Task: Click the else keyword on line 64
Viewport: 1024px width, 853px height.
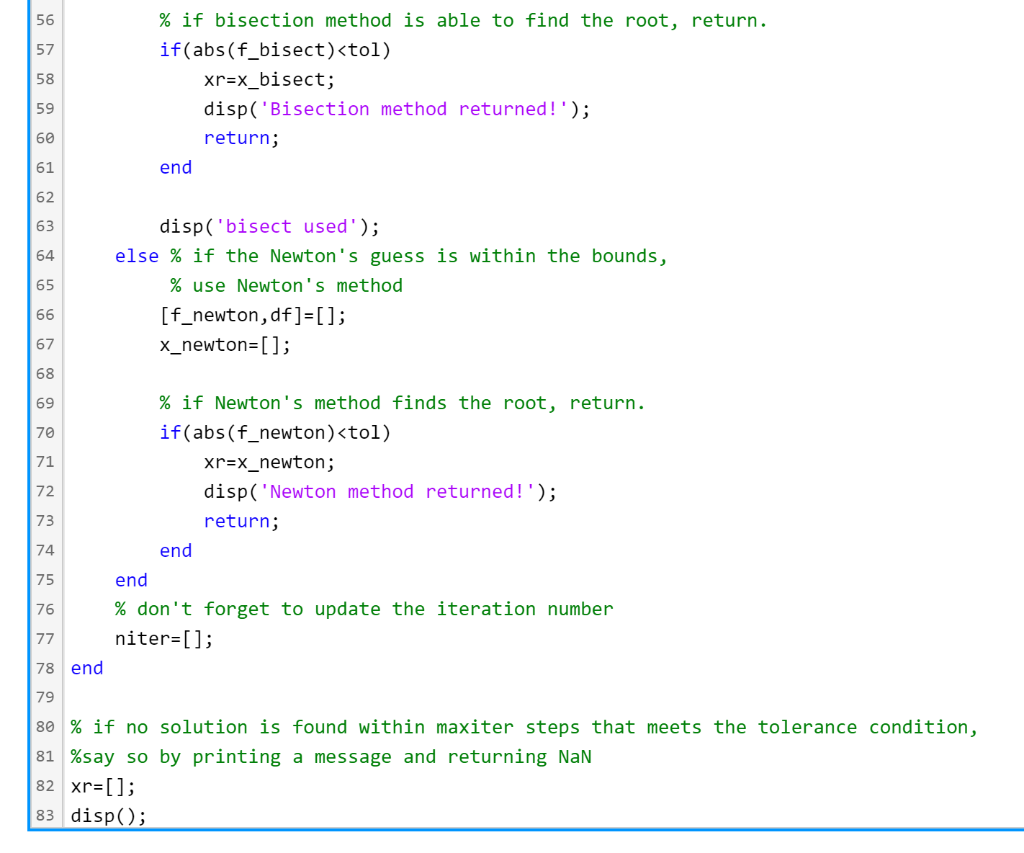Action: pos(135,255)
